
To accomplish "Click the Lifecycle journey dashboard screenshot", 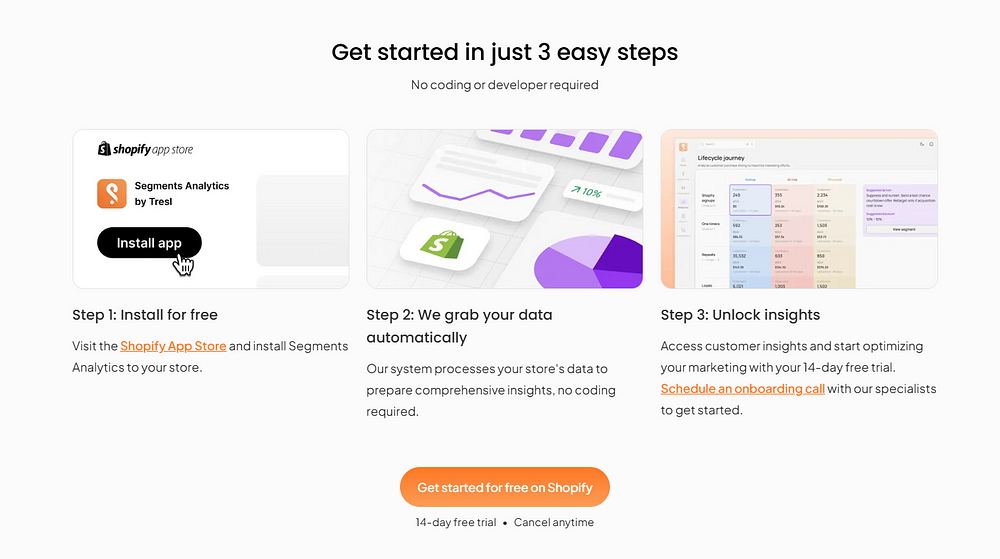I will (x=799, y=209).
